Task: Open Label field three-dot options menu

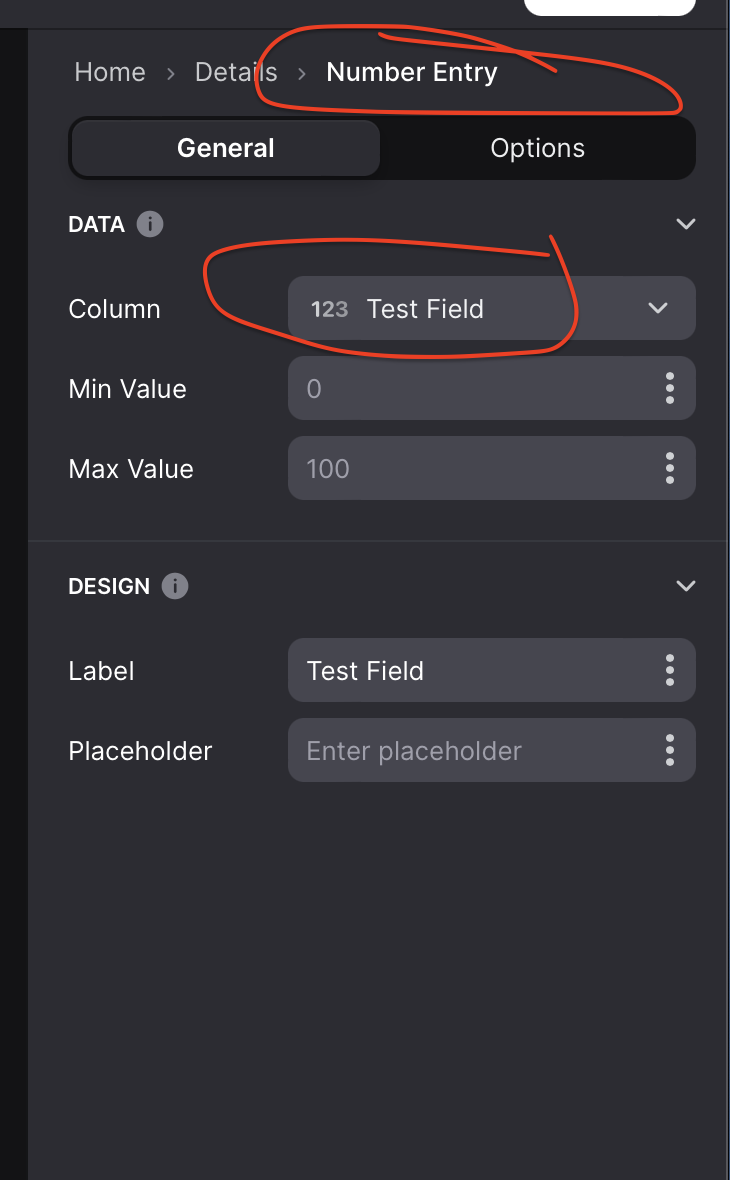Action: (x=669, y=670)
